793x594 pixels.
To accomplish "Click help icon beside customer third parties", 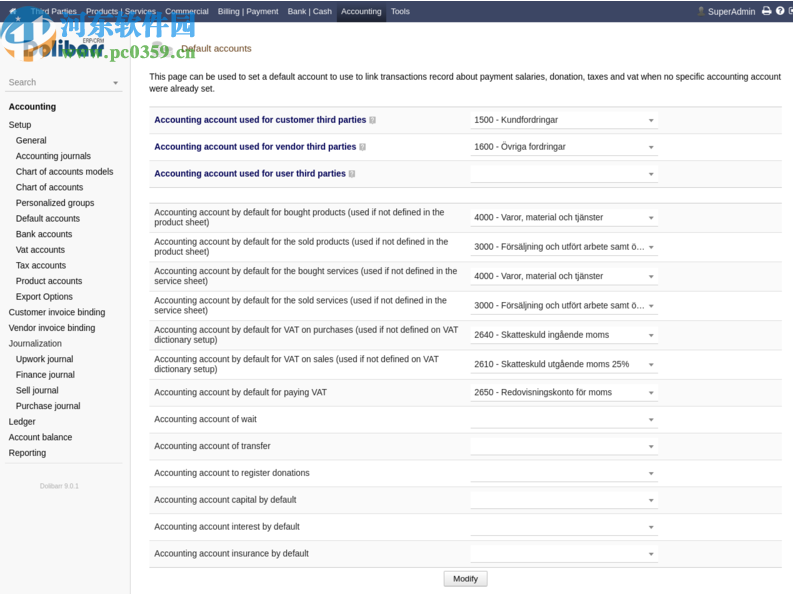I will pos(373,120).
